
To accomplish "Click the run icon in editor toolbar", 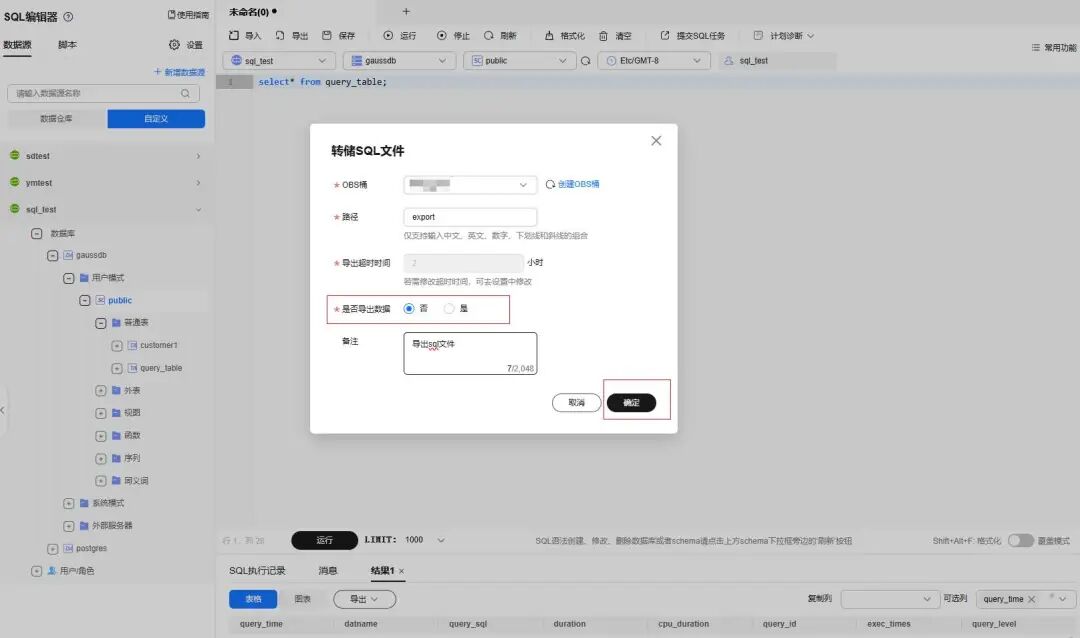I will pos(388,35).
